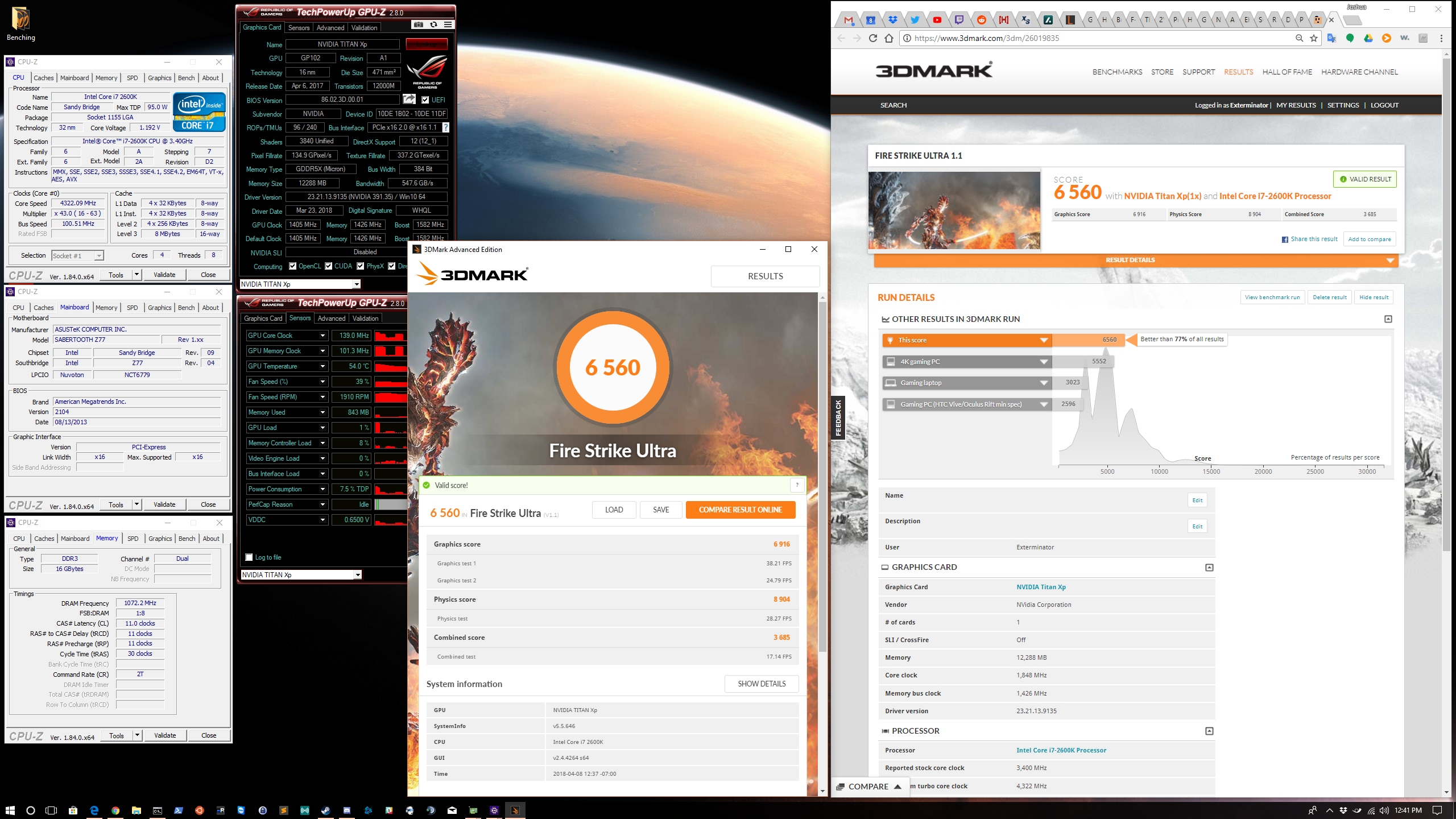Switch to the Twitch browser tab
This screenshot has height=819, width=1456.
tap(959, 20)
